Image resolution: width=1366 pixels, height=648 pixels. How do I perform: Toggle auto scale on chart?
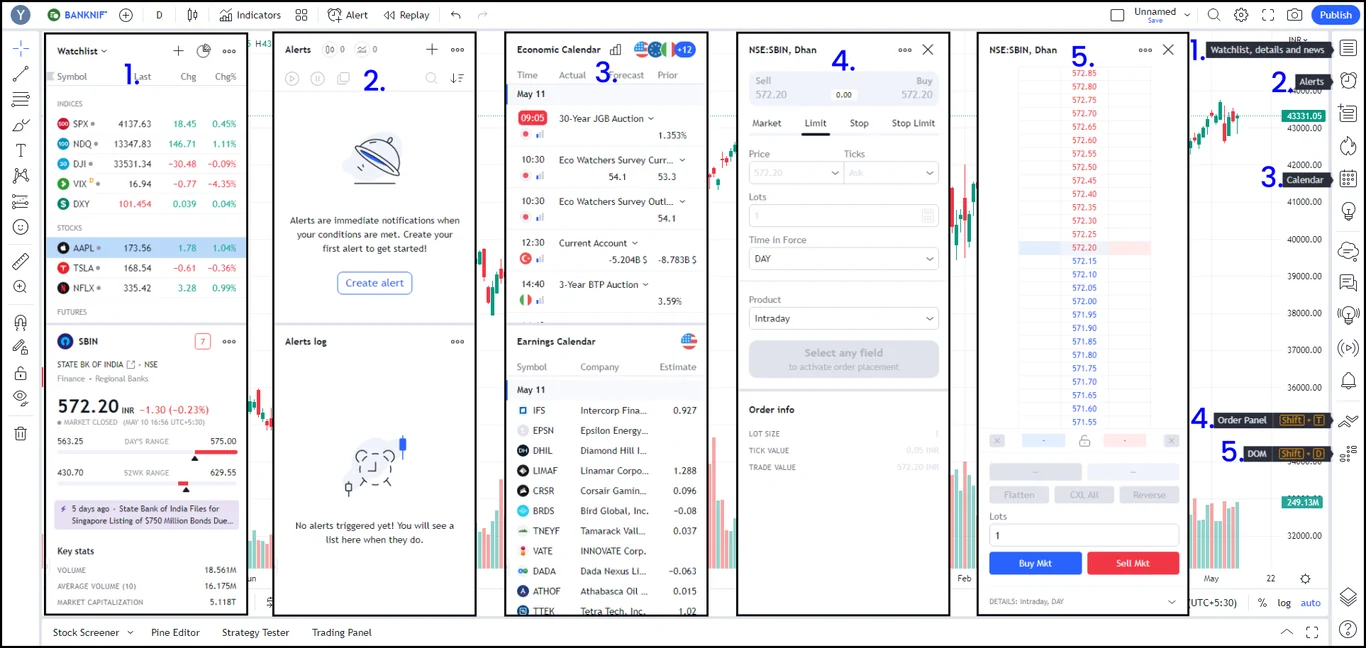pos(1310,603)
